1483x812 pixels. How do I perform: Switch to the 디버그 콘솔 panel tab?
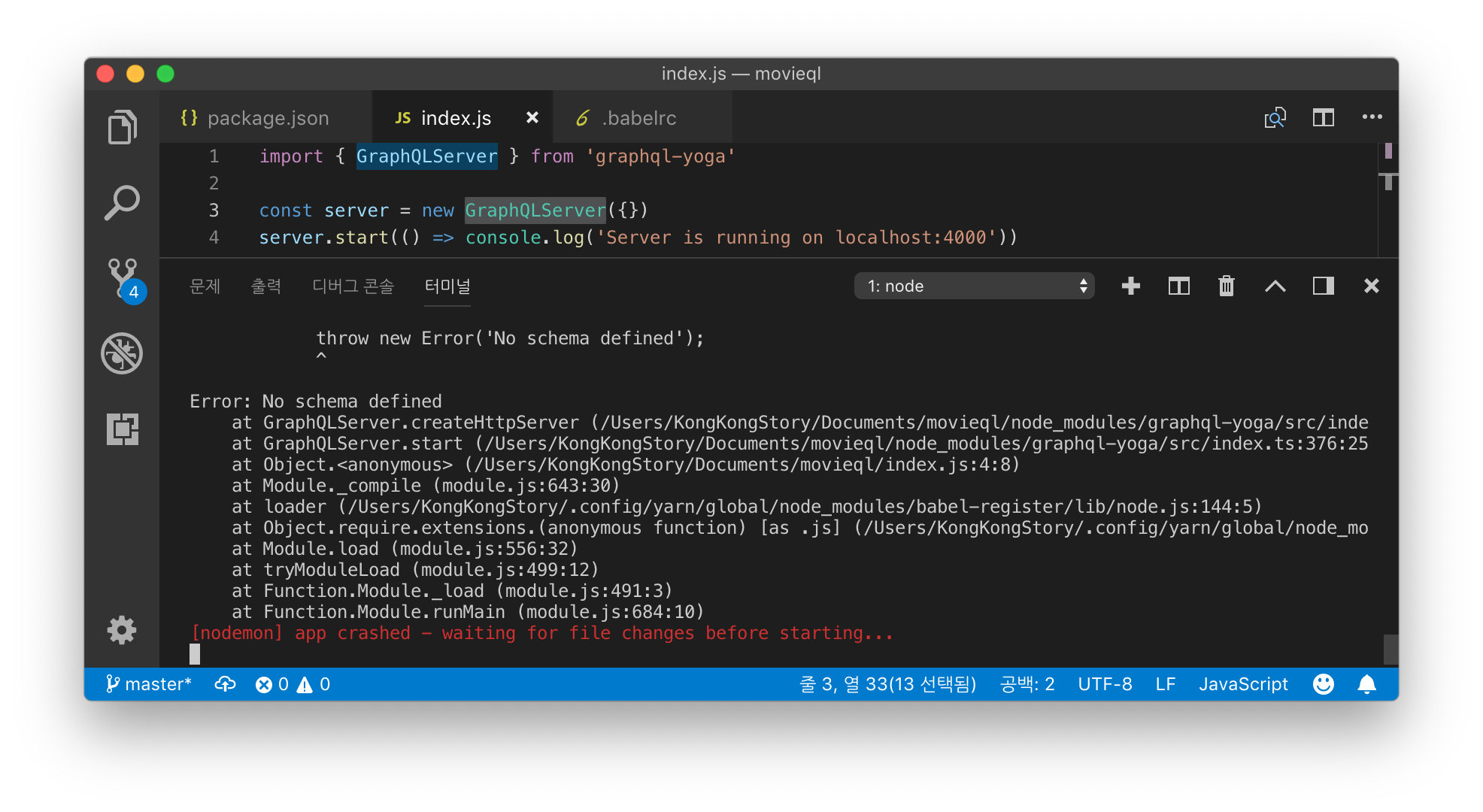353,286
